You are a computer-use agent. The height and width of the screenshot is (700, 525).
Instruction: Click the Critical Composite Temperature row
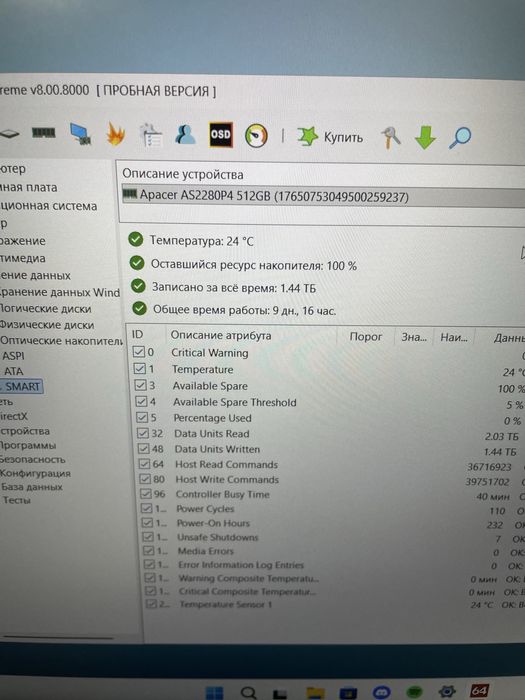coord(335,592)
